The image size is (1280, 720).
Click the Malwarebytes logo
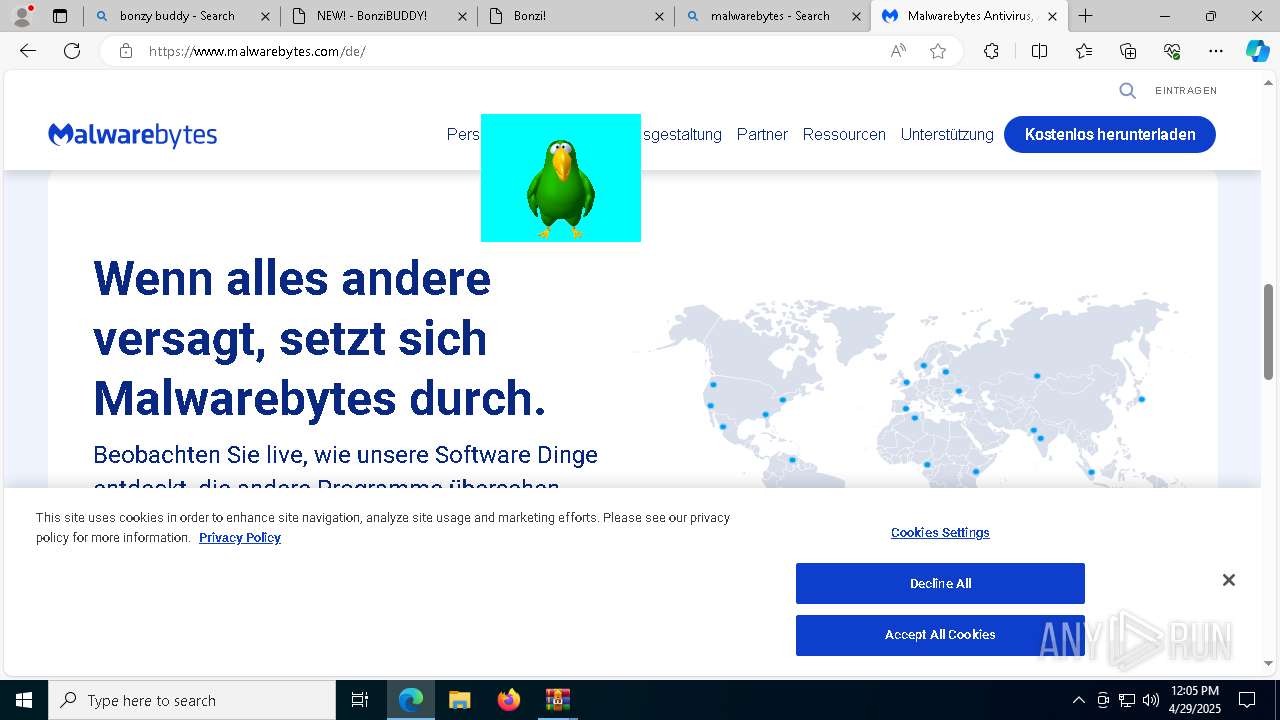point(133,135)
